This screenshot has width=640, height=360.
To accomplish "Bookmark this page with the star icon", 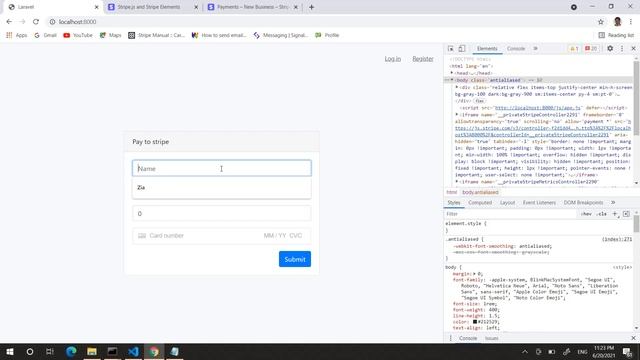I will (x=600, y=22).
